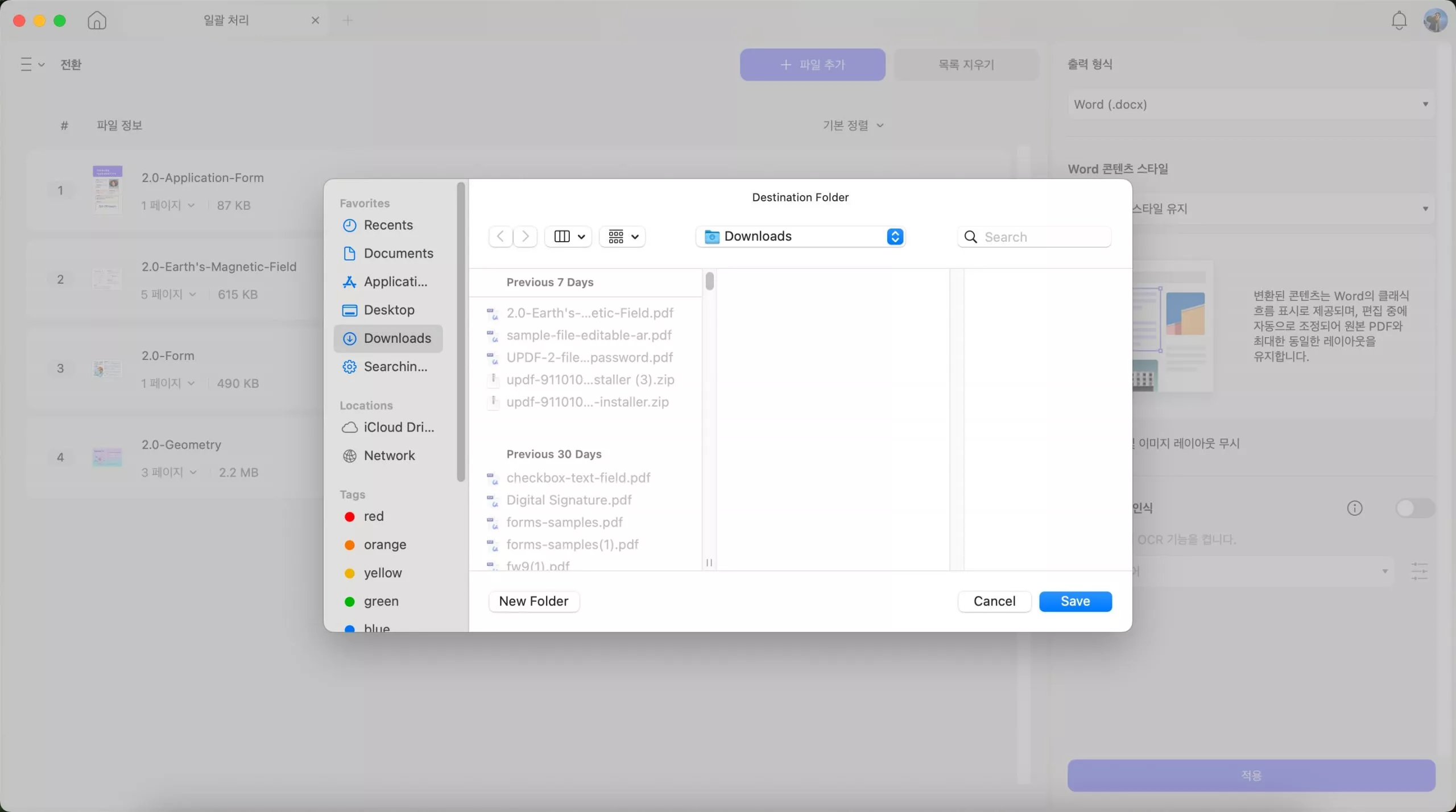This screenshot has height=812, width=1456.
Task: Click UPDF-2-file...password.pdf file
Action: click(586, 358)
